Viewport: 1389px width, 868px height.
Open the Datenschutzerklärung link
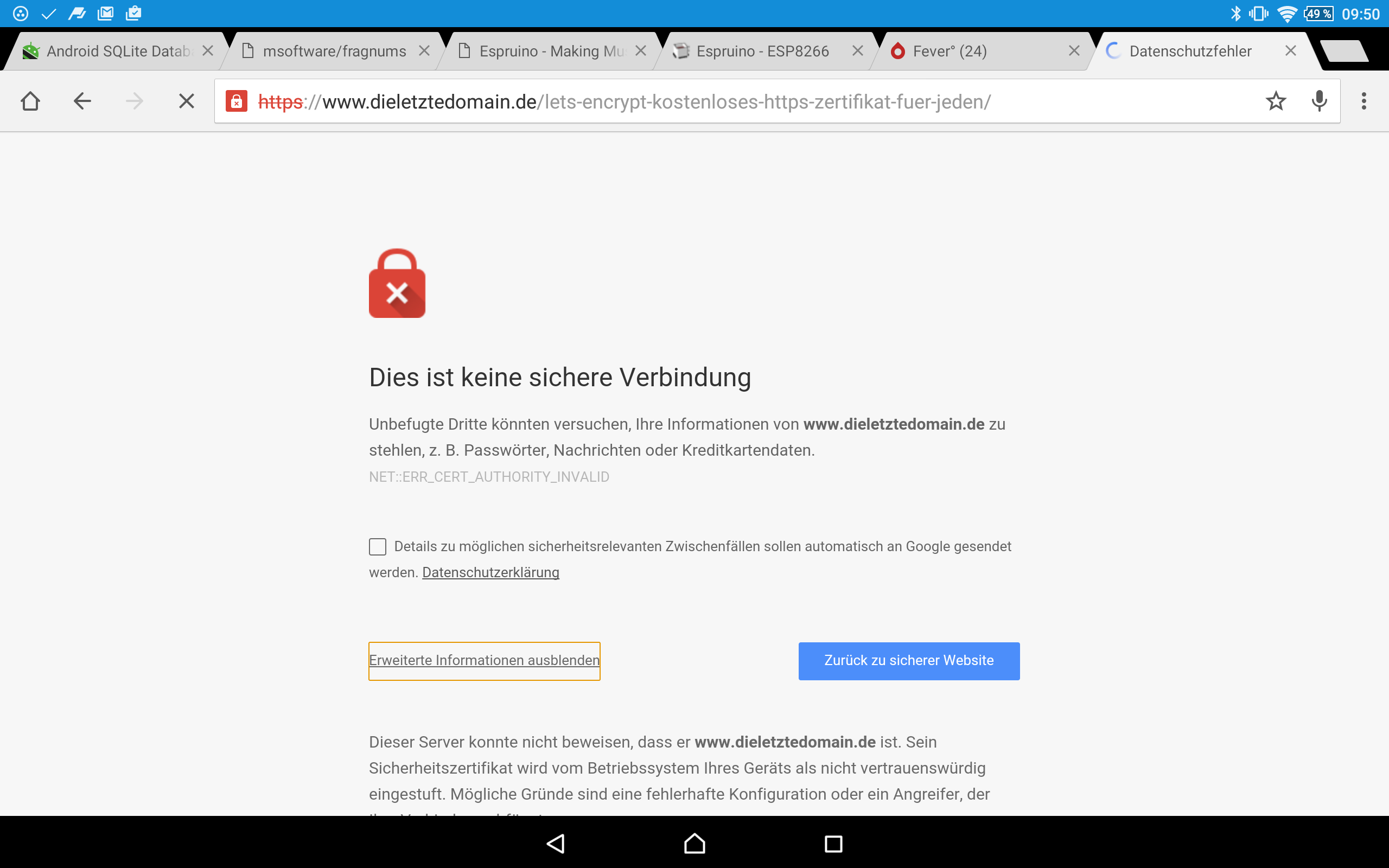point(490,572)
